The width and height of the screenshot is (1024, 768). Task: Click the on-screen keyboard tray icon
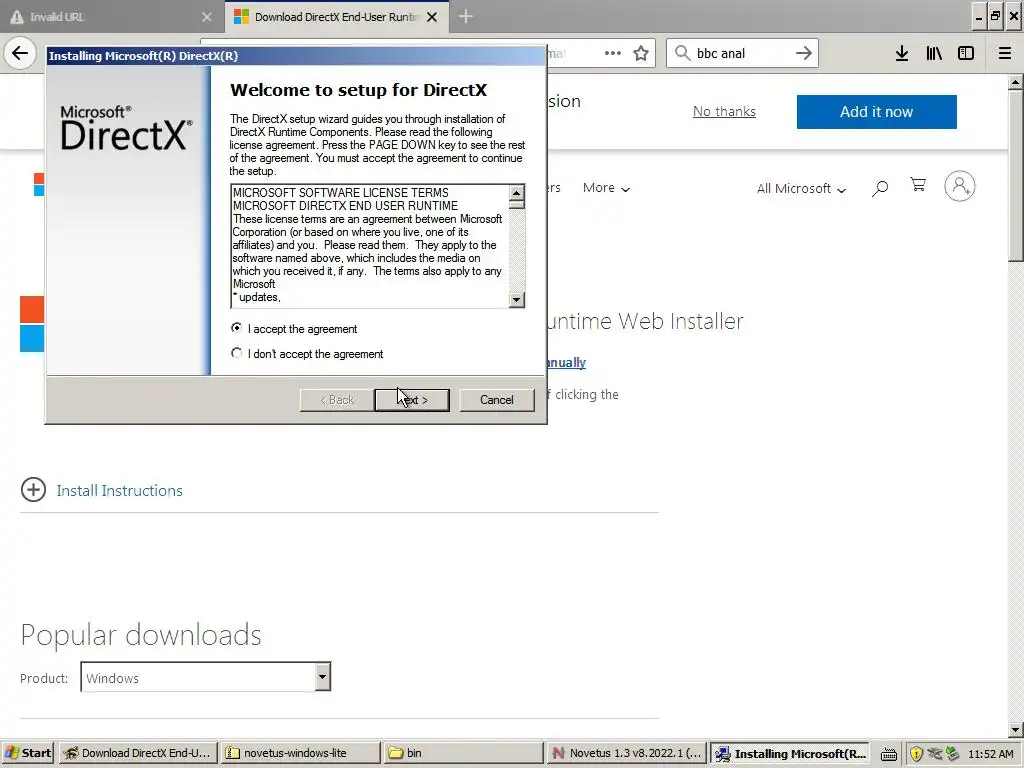point(888,754)
